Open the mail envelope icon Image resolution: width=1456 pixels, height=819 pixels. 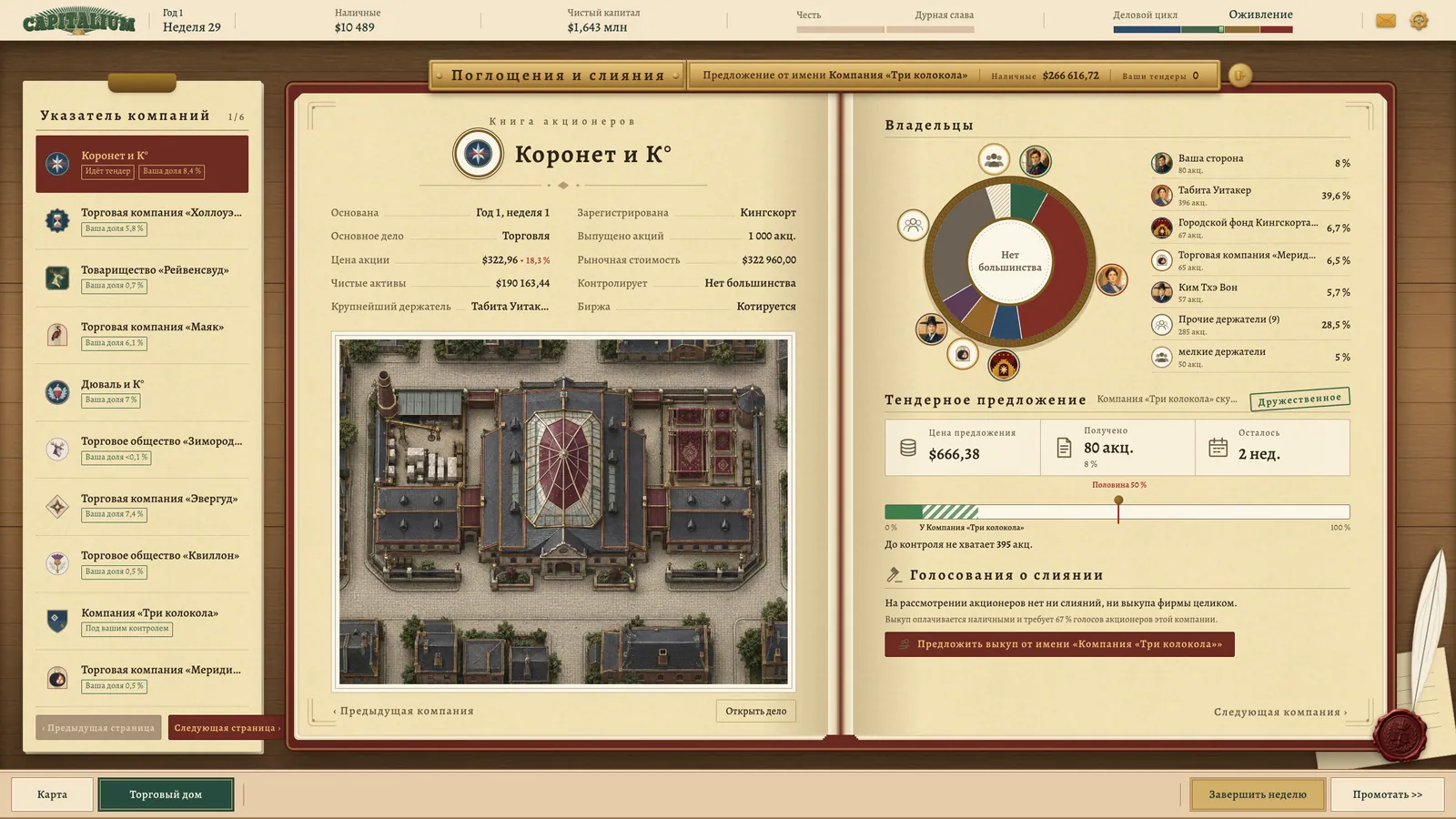(x=1386, y=20)
